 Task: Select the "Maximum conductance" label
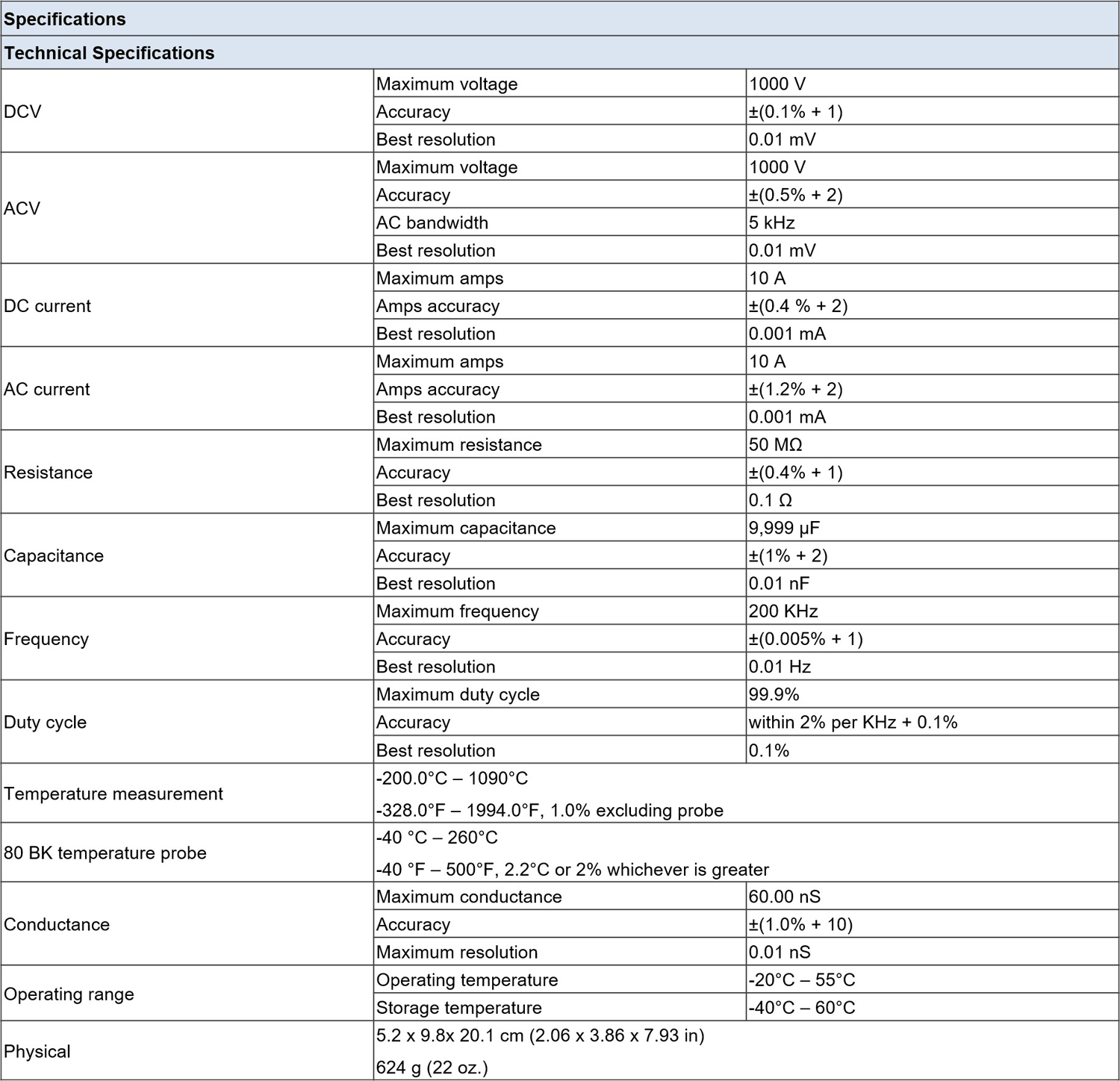pyautogui.click(x=469, y=897)
